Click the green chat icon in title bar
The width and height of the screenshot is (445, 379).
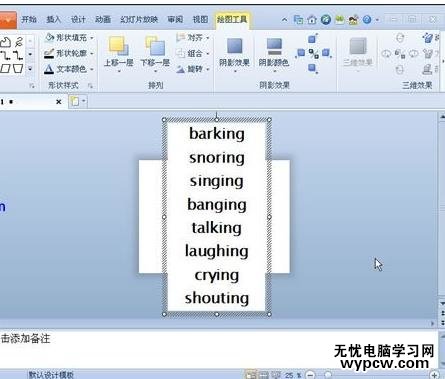340,20
